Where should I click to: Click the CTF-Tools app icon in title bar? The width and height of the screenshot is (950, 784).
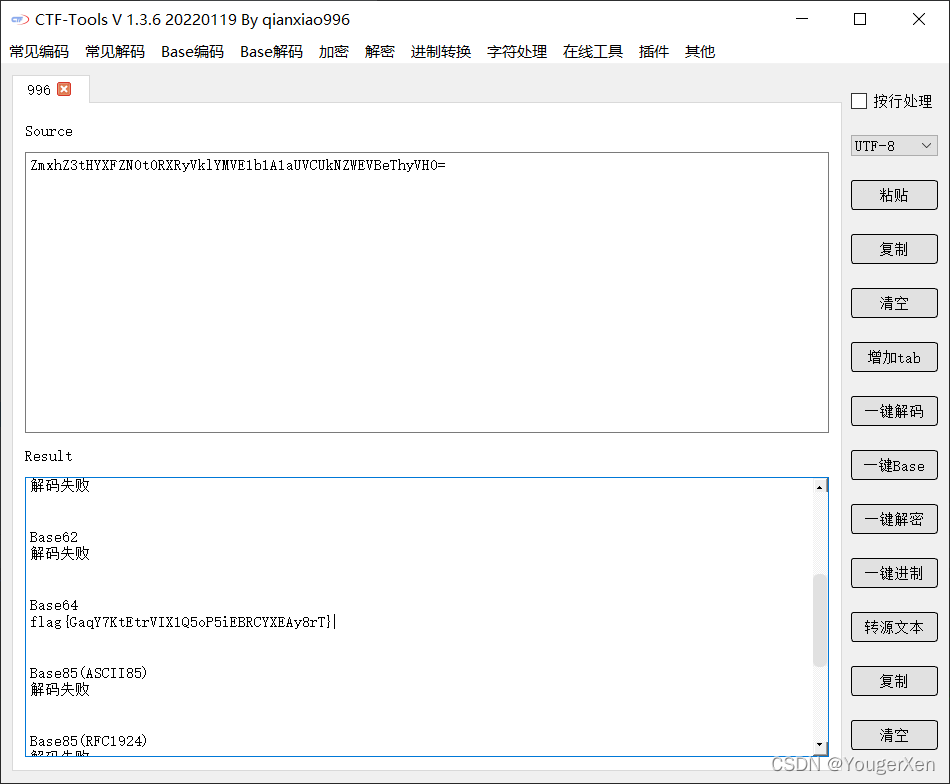[20, 20]
